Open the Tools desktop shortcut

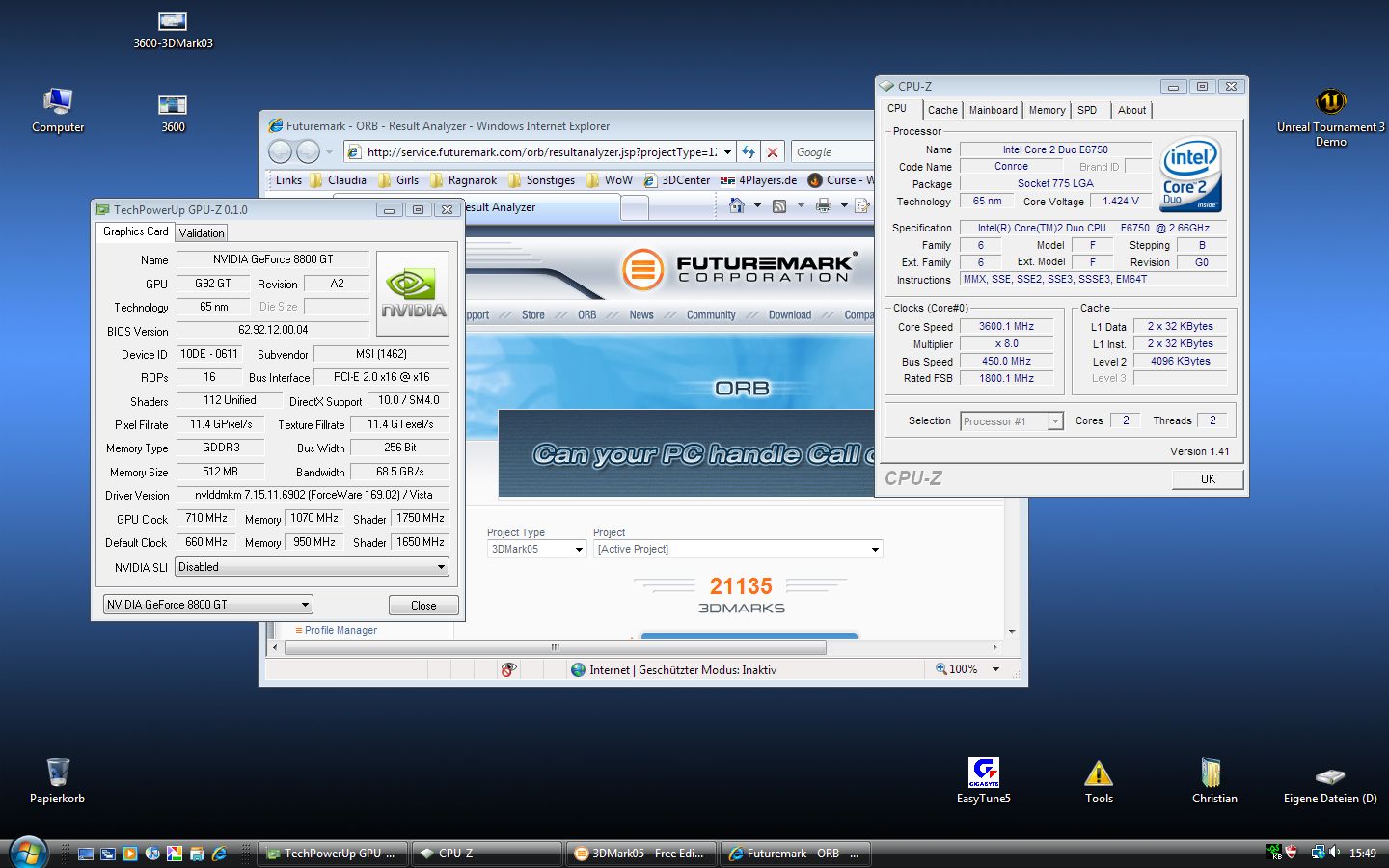1099,780
